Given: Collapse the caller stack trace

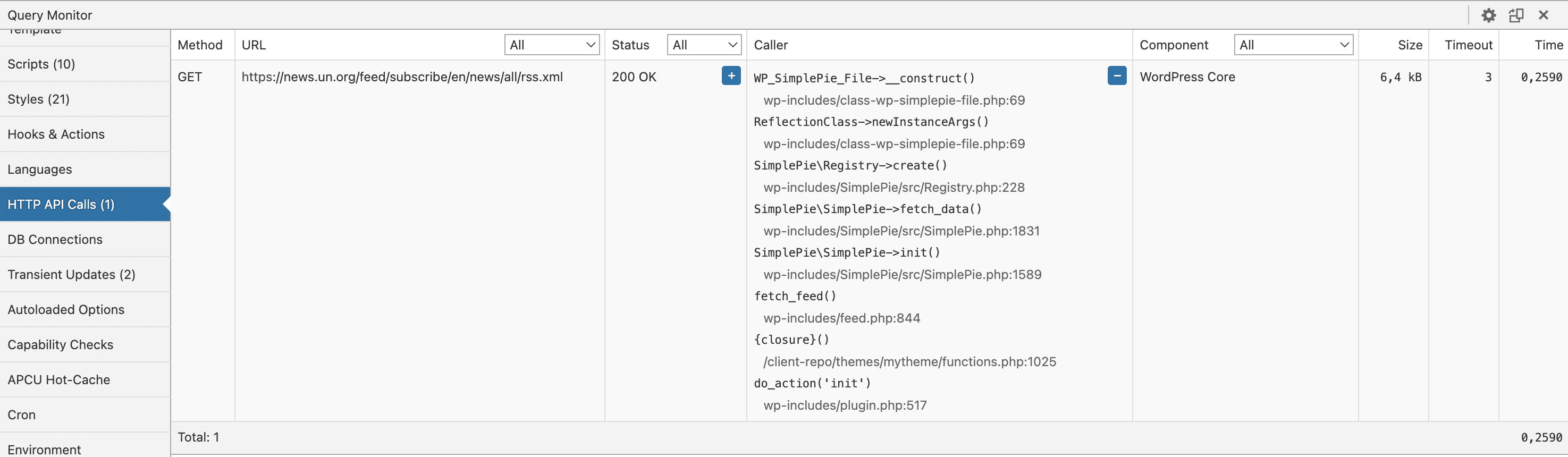Looking at the screenshot, I should tap(1116, 76).
